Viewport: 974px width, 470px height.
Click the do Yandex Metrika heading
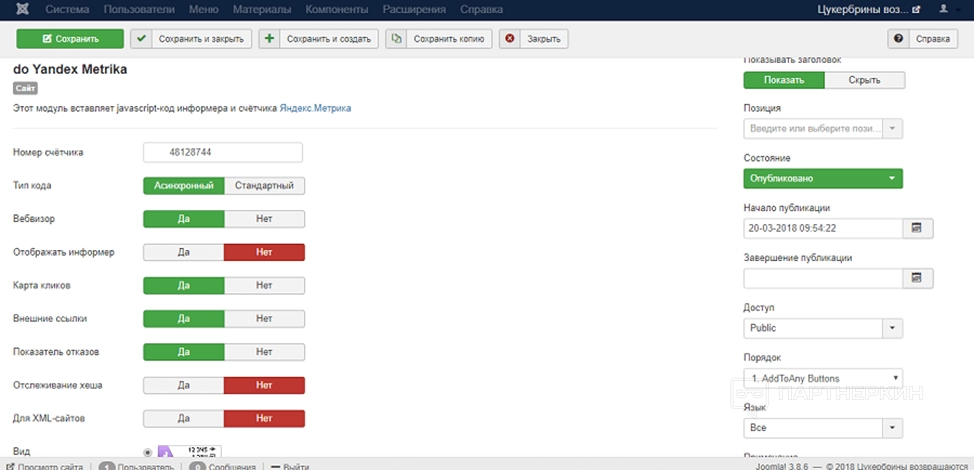point(70,70)
